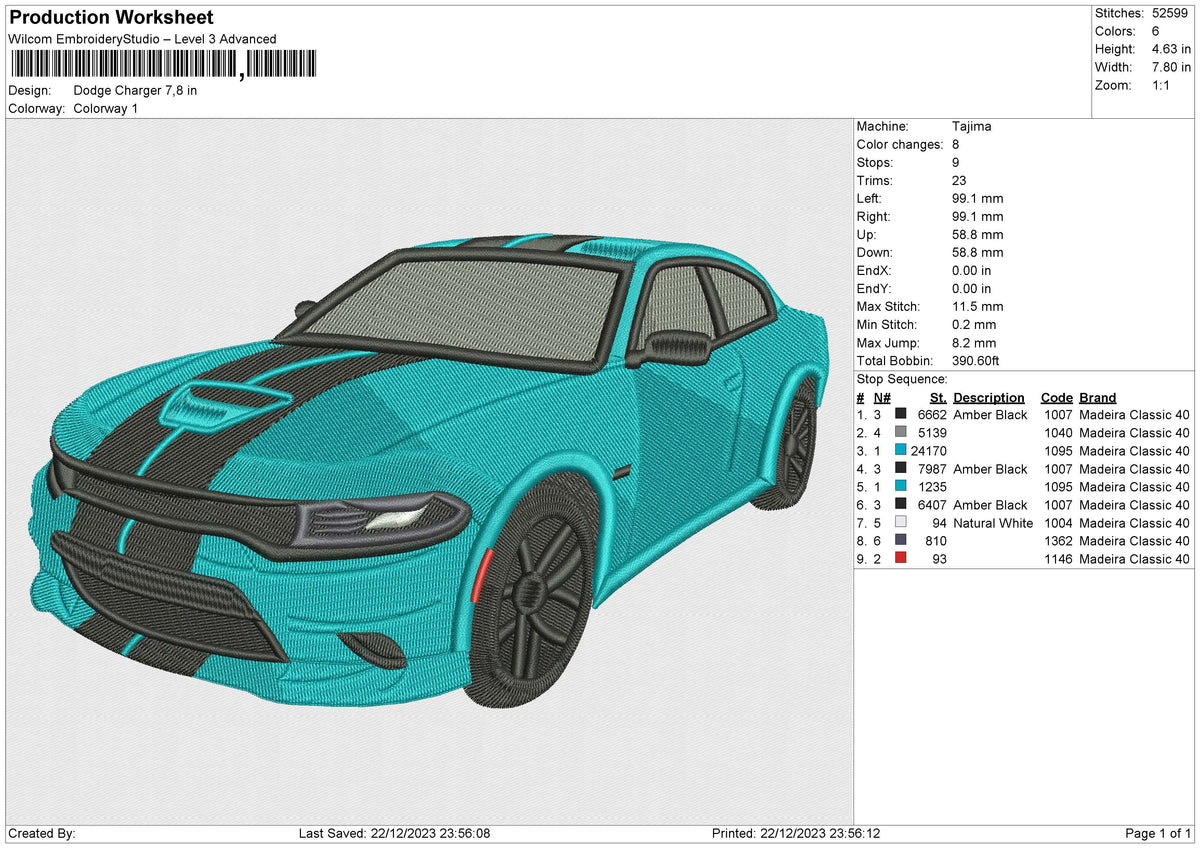Click the design name "Dodge Charger 7,8 in"
The height and width of the screenshot is (848, 1200).
135,90
